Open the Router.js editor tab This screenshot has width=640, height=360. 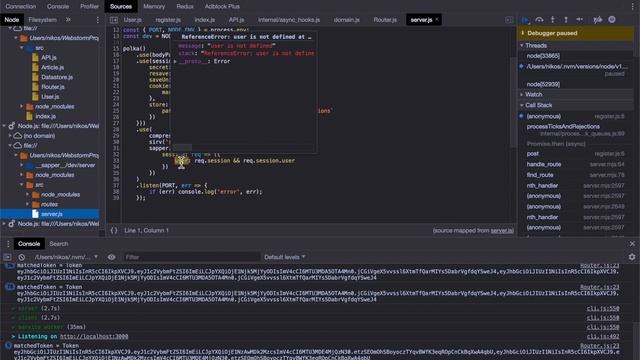(x=385, y=20)
